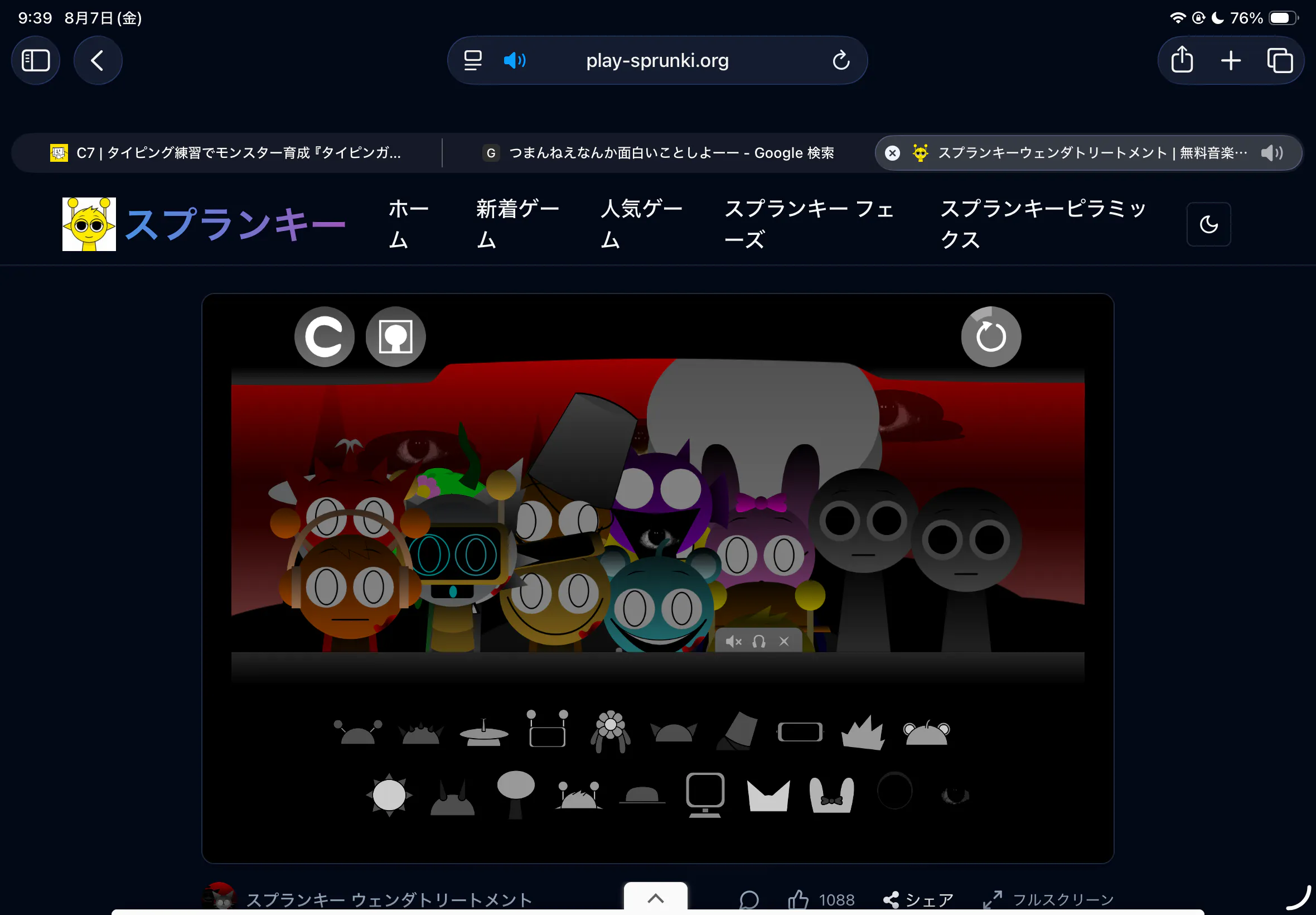Image resolution: width=1316 pixels, height=915 pixels.
Task: Select the スプランキーウェンダトリートメント tab
Action: point(1087,153)
